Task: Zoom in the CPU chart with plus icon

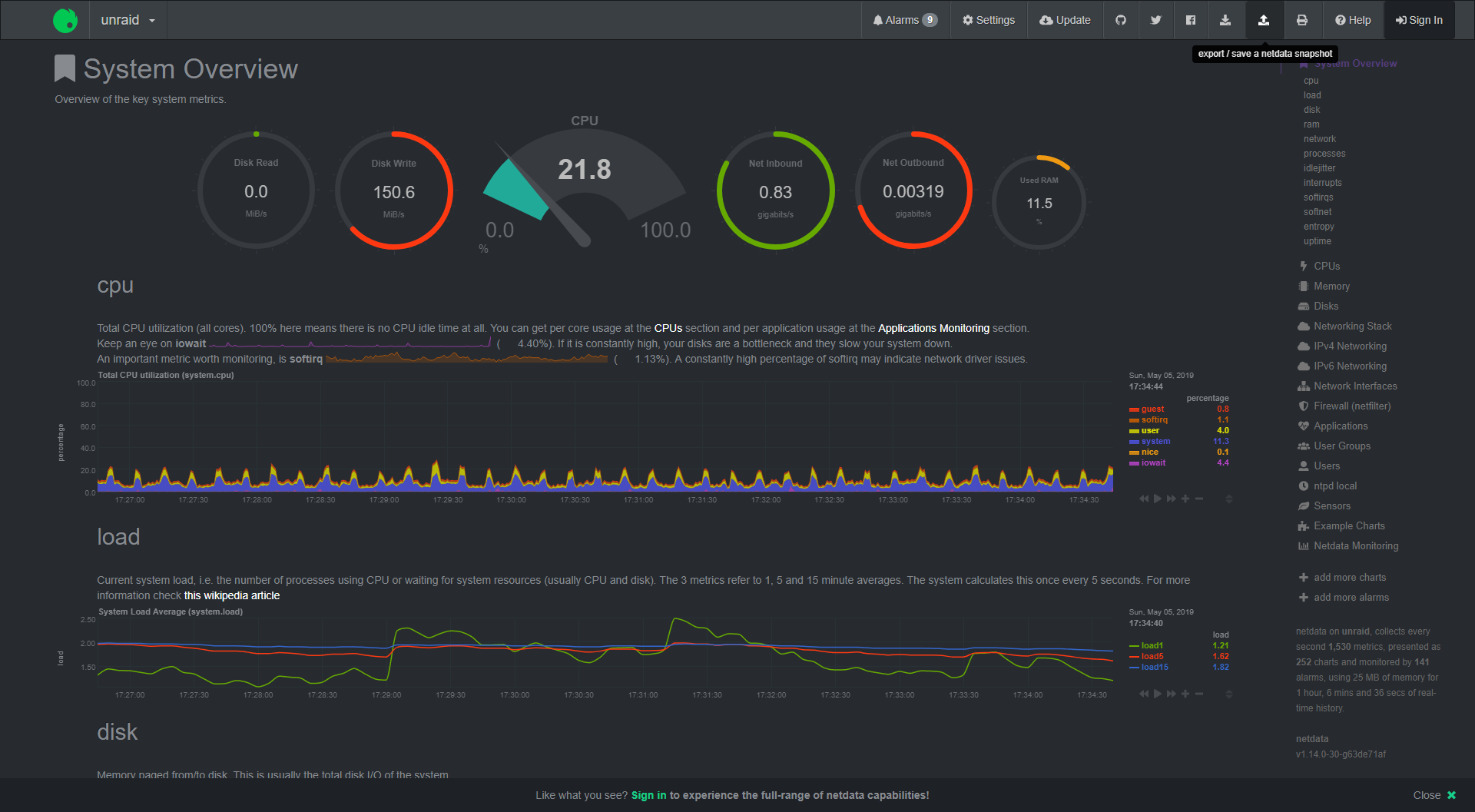Action: coord(1185,499)
